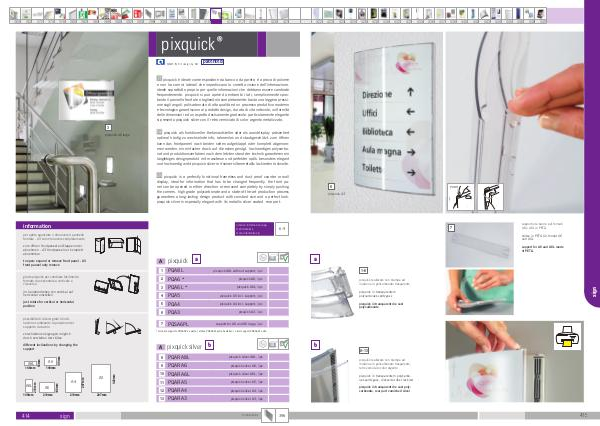The width and height of the screenshot is (600, 426).
Task: Click the small product icon in the footer center
Action: pos(268,416)
